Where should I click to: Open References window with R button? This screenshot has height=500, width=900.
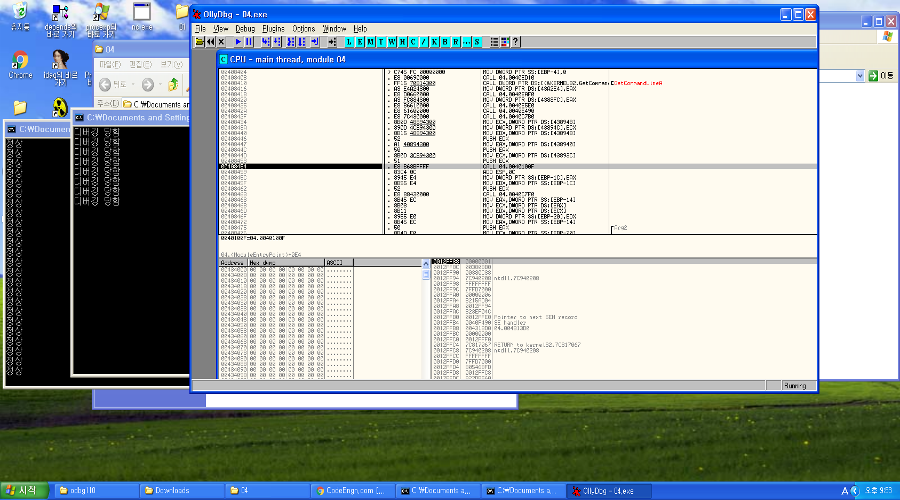click(x=456, y=42)
